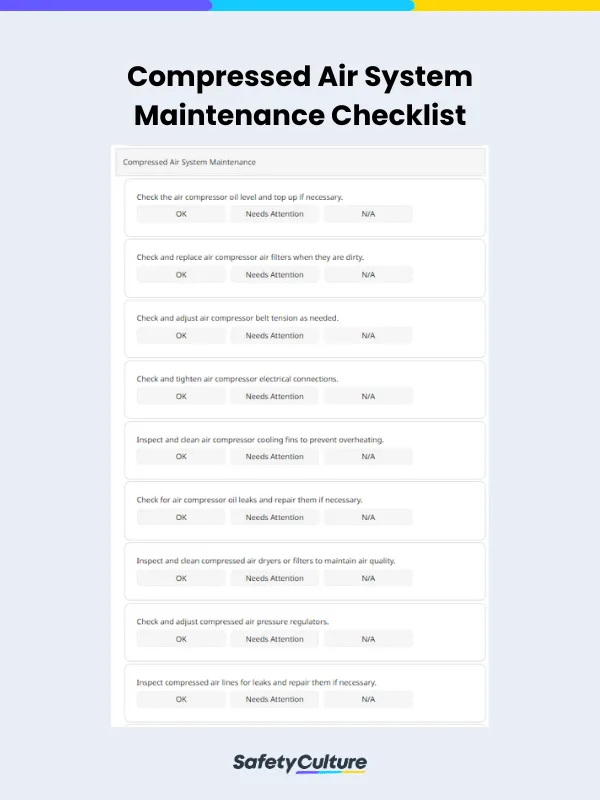Screen dimensions: 600x800
Task: Mark oil leaks check as OK
Action: click(180, 517)
